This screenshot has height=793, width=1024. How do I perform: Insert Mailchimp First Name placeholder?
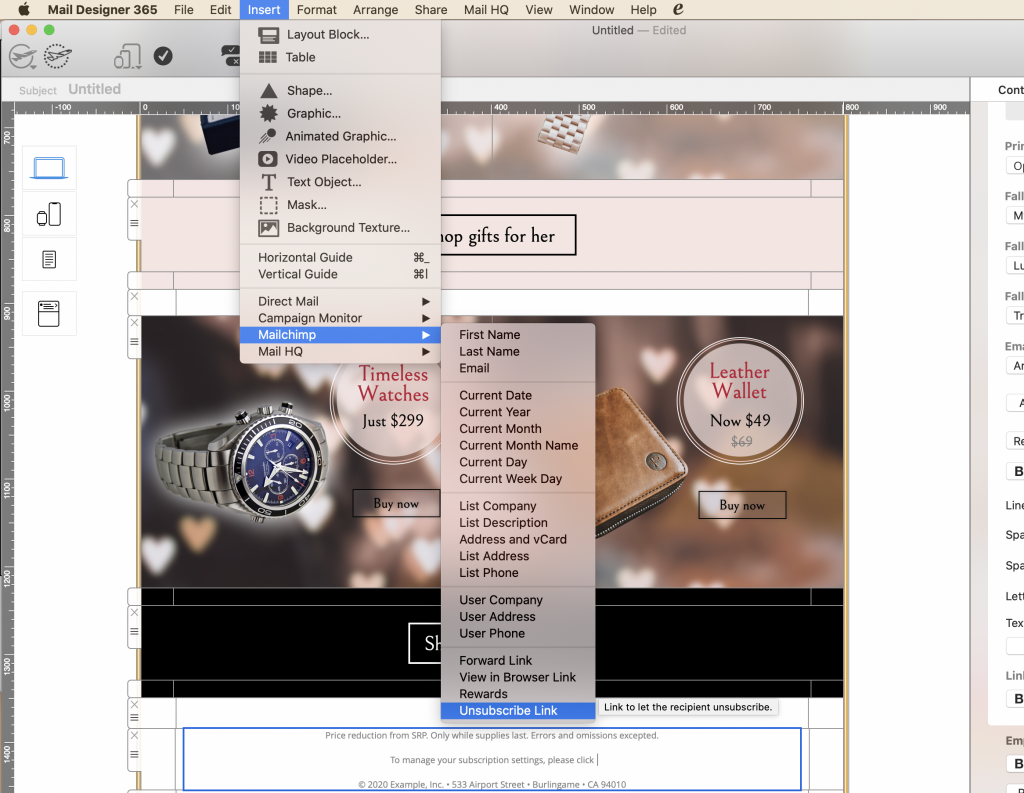518,334
